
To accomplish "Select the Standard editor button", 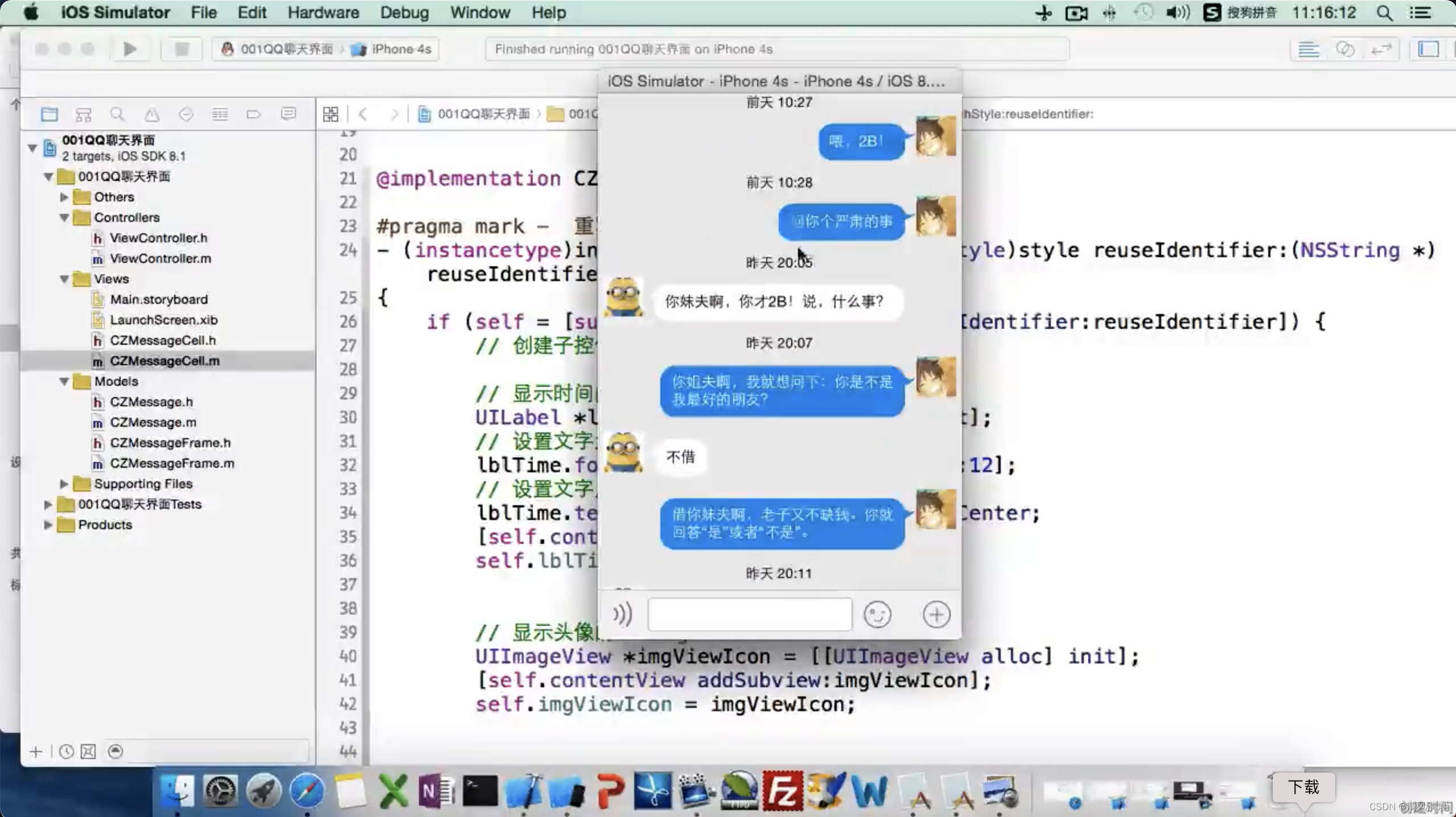I will (1309, 49).
